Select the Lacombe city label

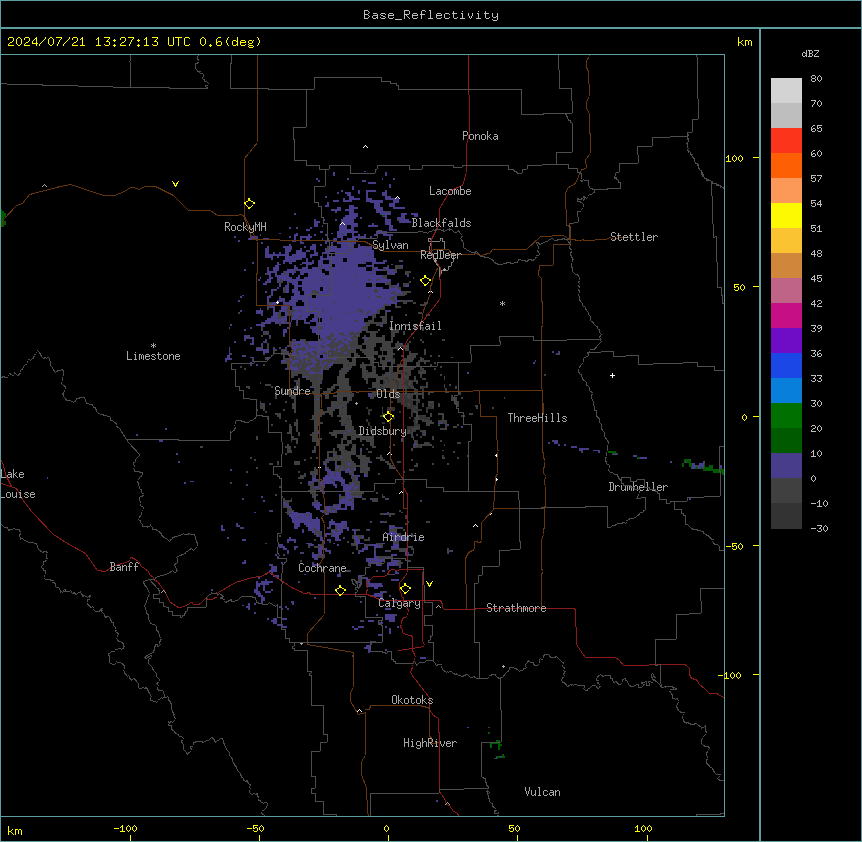pos(450,191)
